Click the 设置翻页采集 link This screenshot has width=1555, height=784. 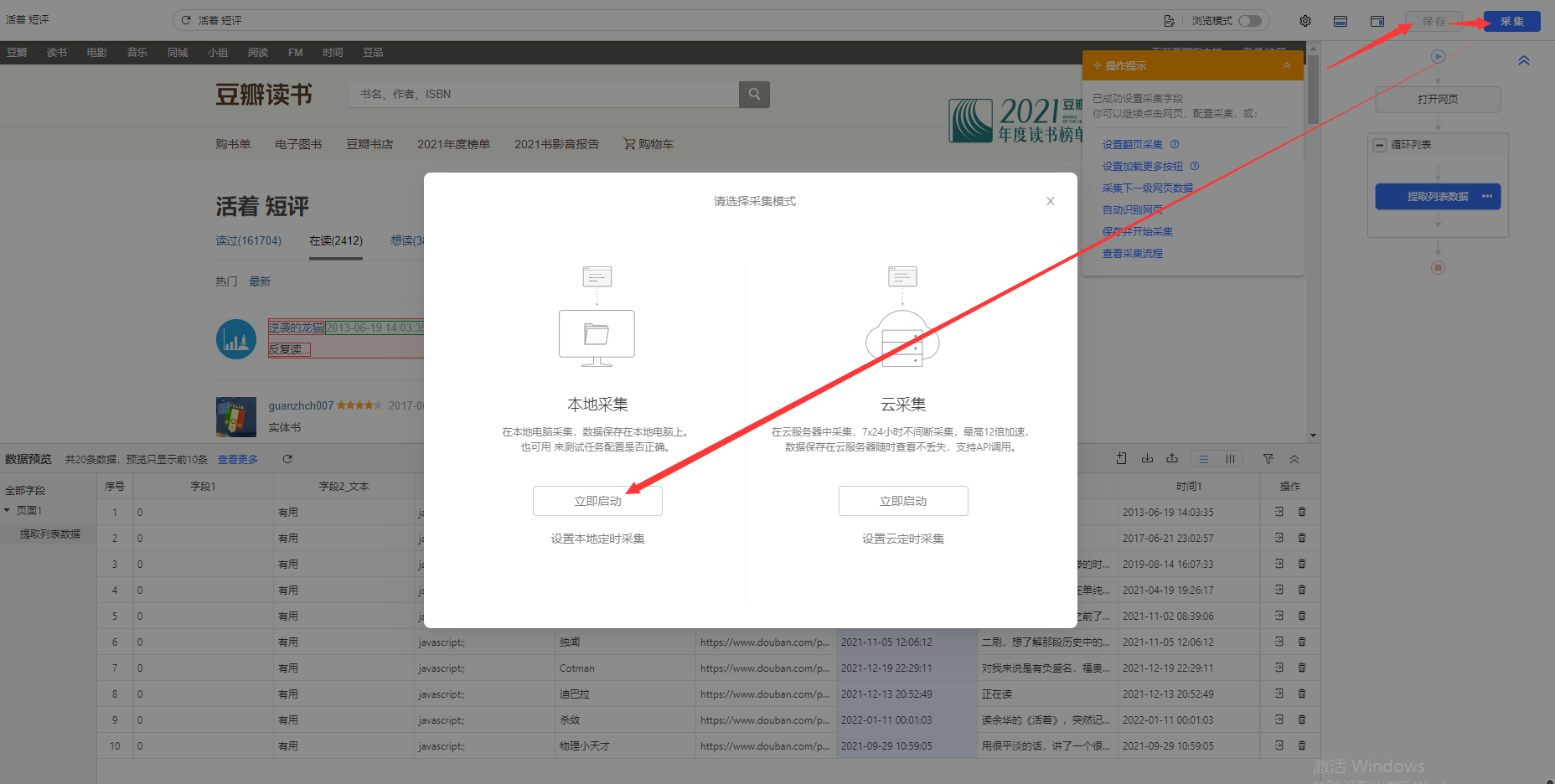point(1133,144)
